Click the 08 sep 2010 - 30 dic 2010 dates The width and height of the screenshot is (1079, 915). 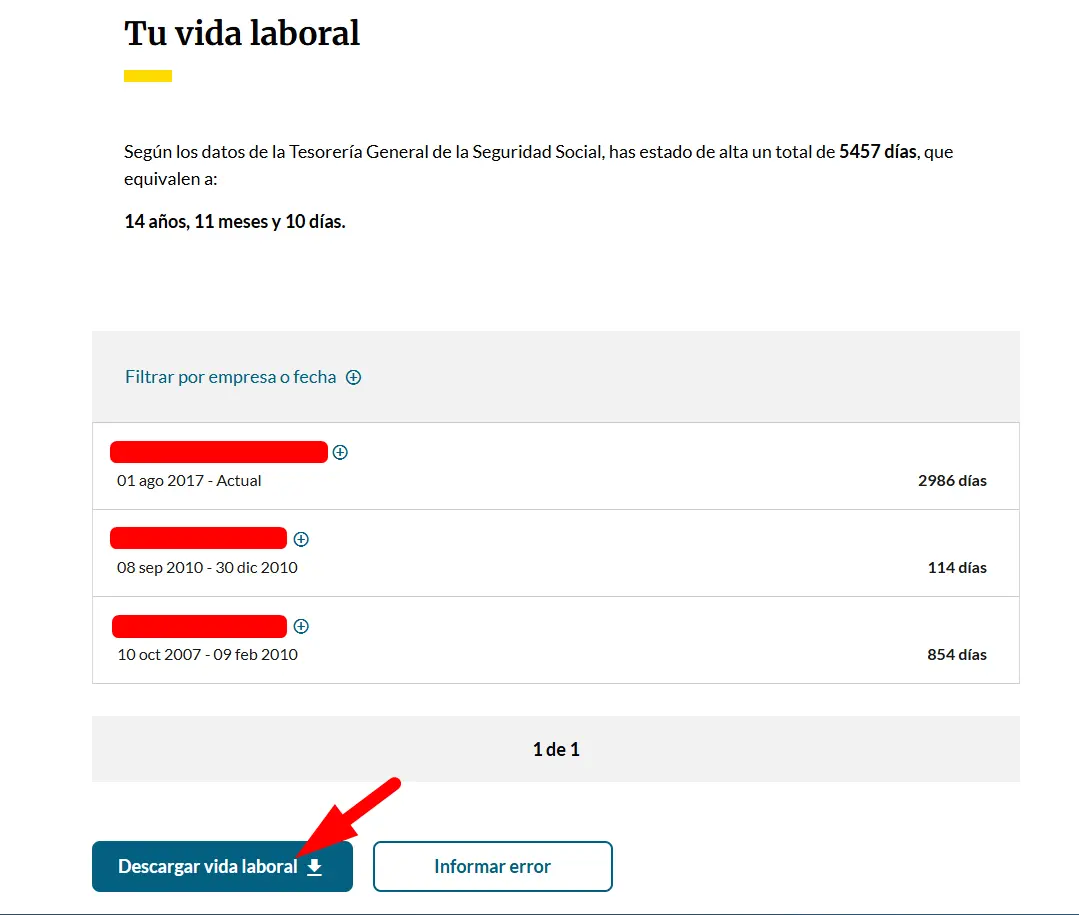(207, 568)
